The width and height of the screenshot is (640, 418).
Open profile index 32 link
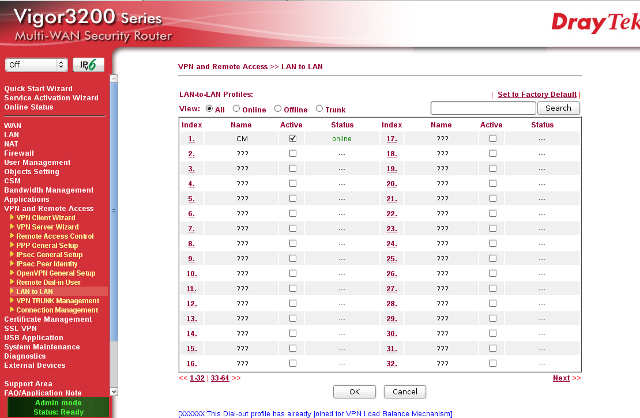pos(392,364)
